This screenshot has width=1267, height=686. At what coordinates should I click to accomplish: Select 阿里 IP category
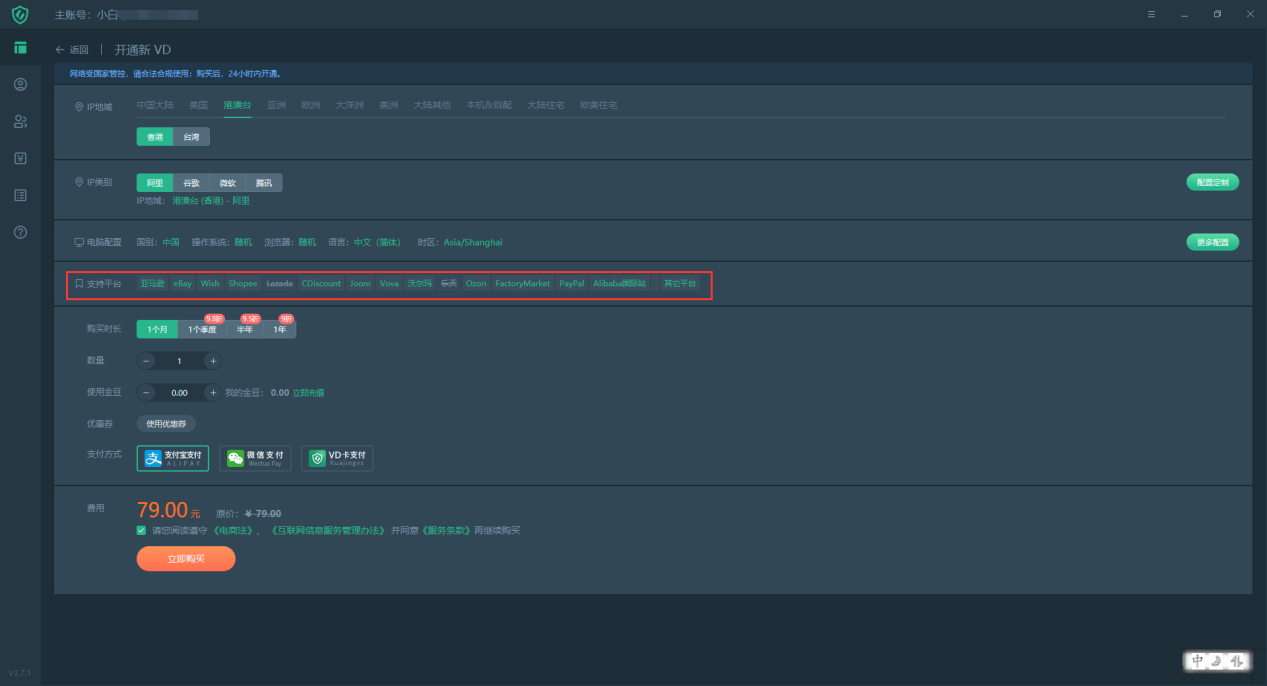(x=155, y=183)
